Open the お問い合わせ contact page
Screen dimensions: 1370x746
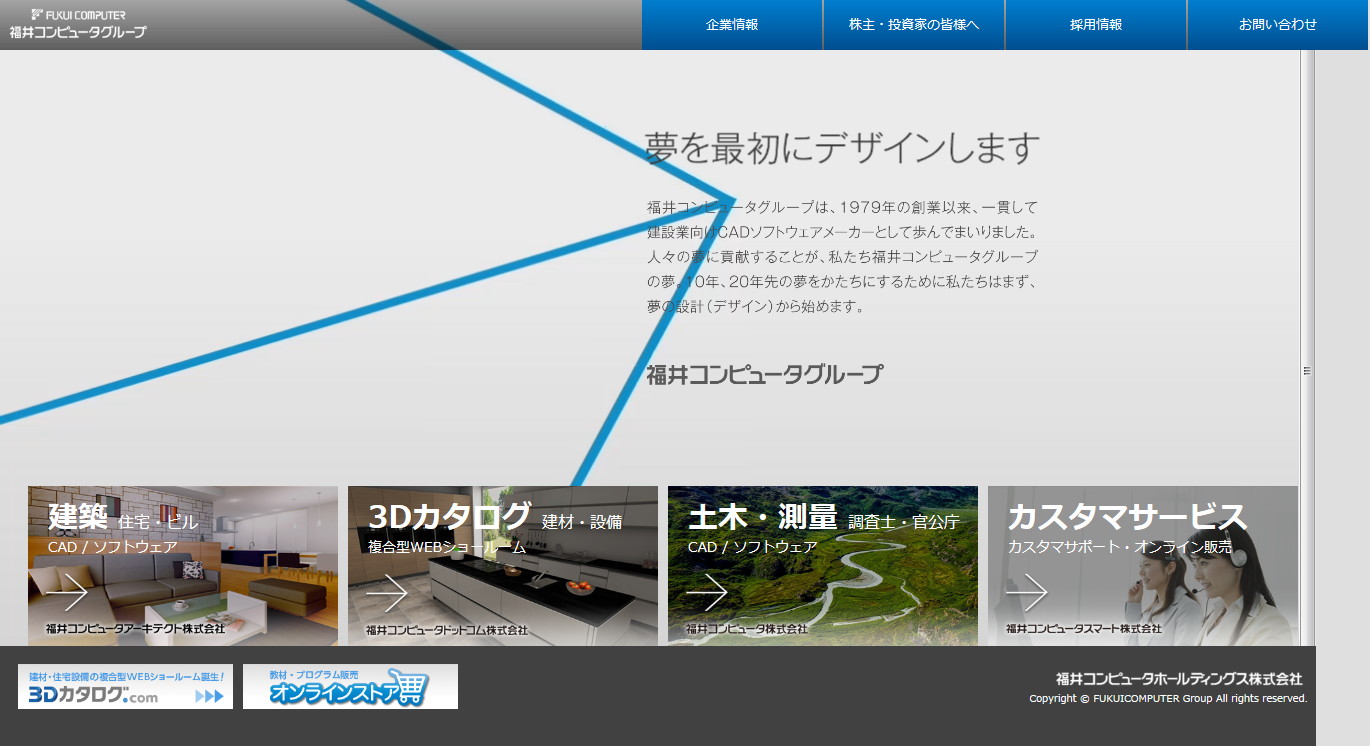pos(1278,25)
